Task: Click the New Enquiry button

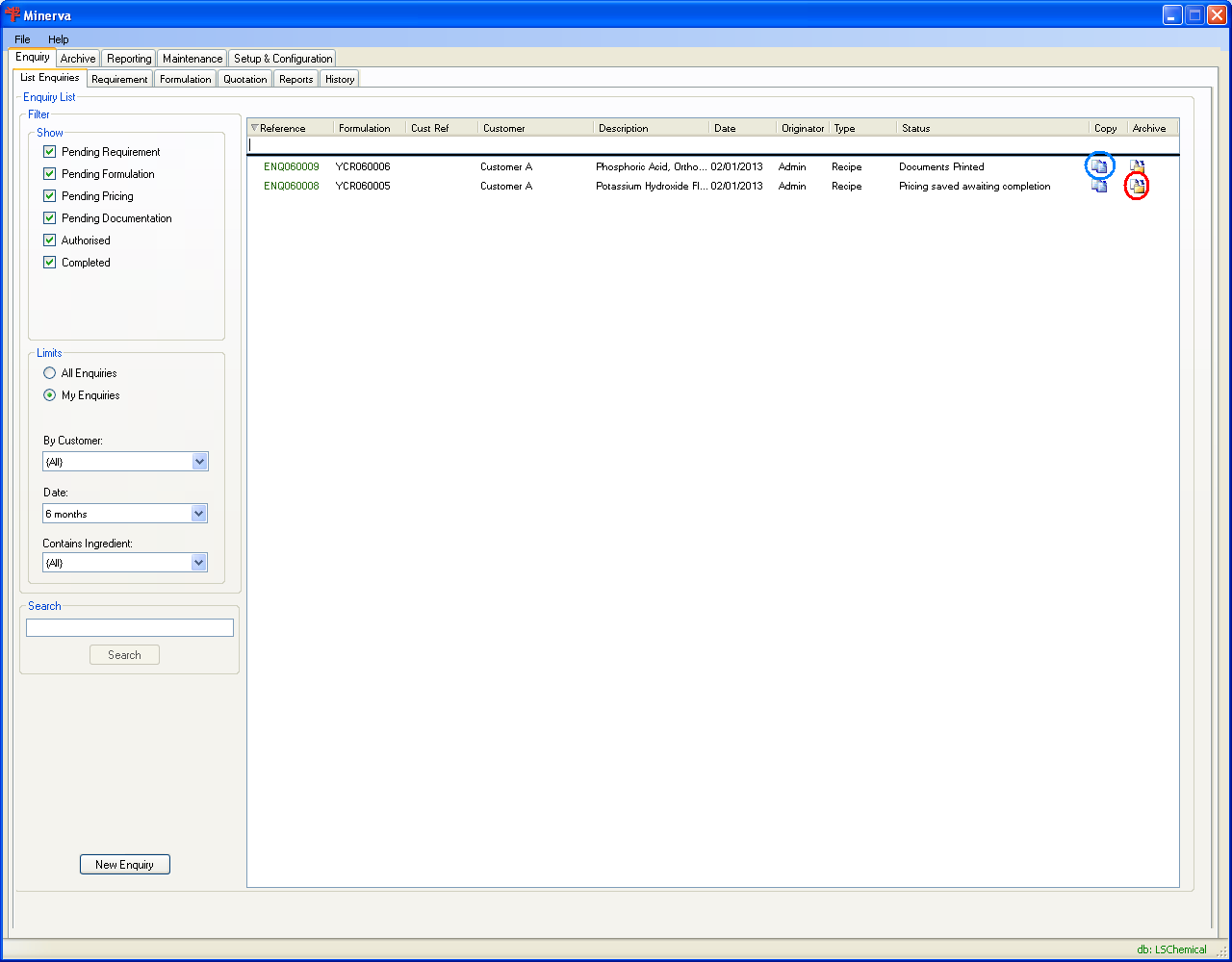Action: click(125, 865)
